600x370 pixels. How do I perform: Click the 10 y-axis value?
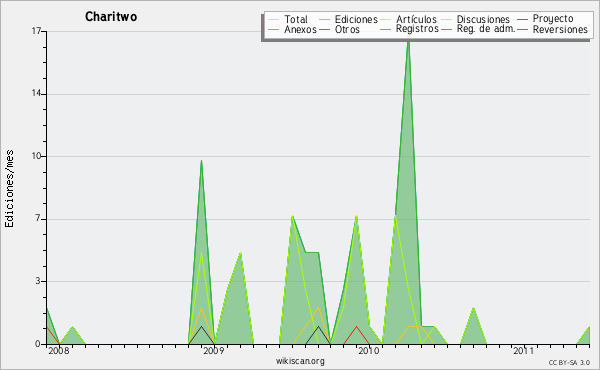coord(36,156)
